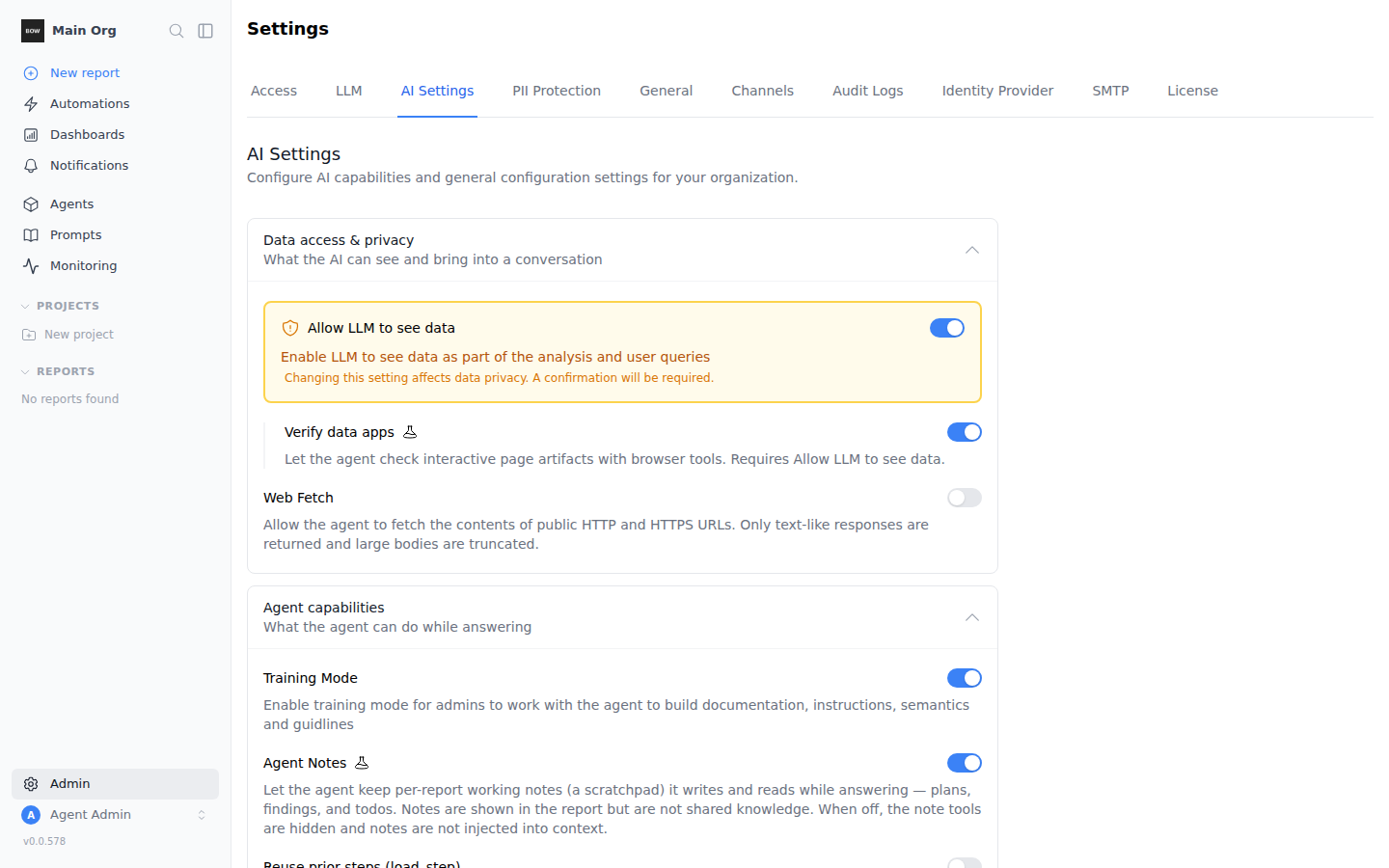The image size is (1389, 868).
Task: Switch to the Channels tab
Action: coord(763,91)
